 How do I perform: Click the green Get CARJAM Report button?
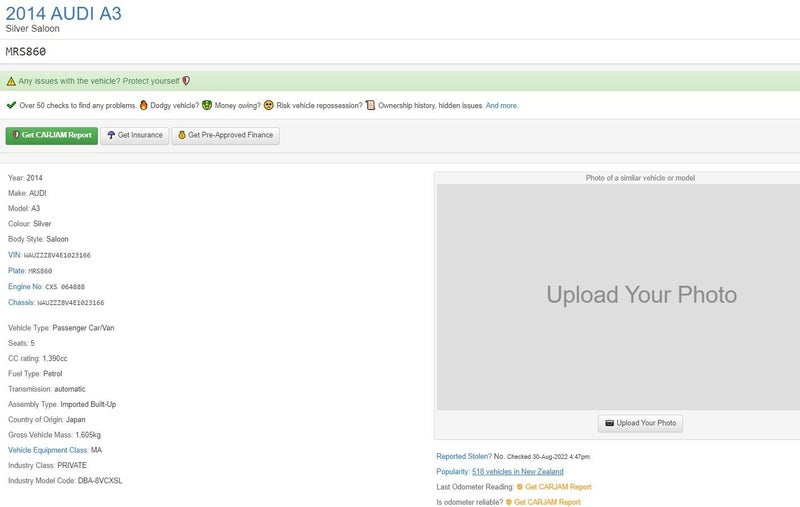coord(52,136)
